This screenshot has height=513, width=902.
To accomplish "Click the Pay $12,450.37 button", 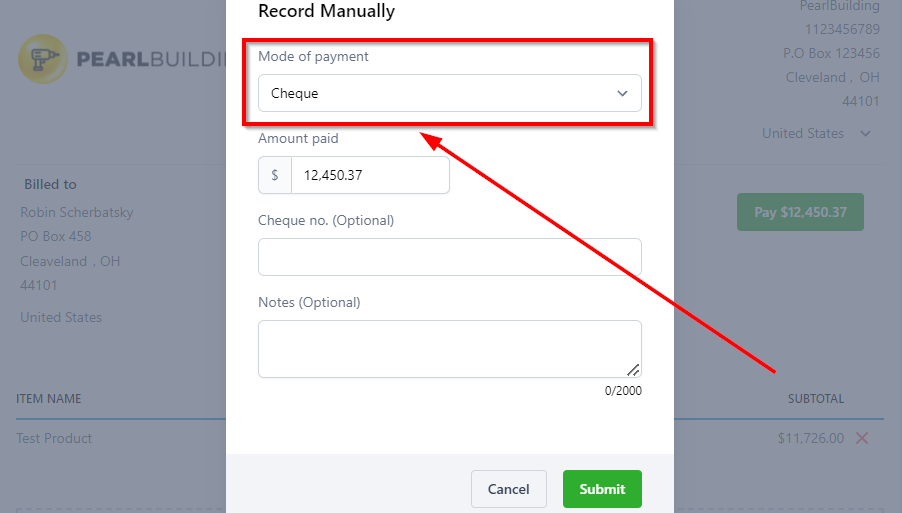I will point(800,212).
